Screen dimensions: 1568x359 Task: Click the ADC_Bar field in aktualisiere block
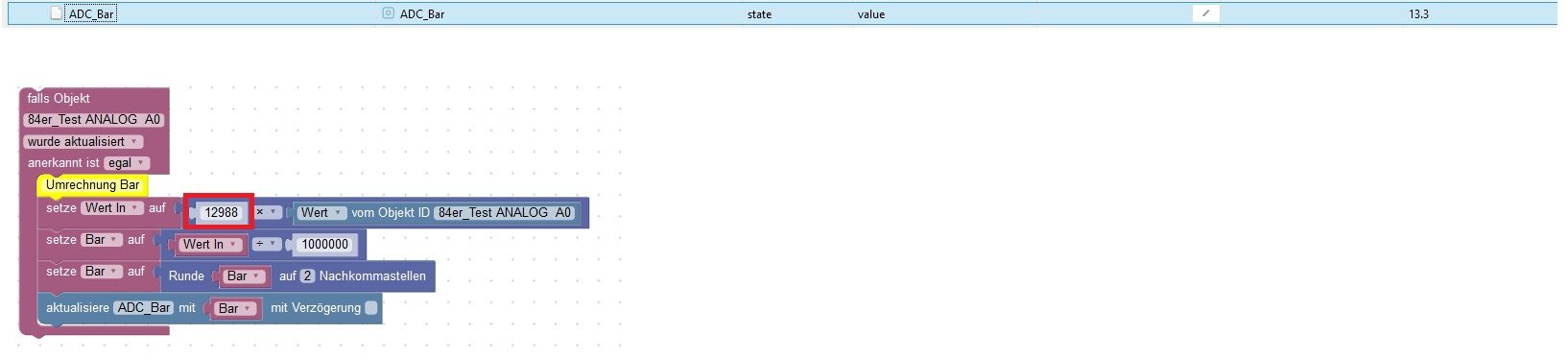tap(143, 308)
